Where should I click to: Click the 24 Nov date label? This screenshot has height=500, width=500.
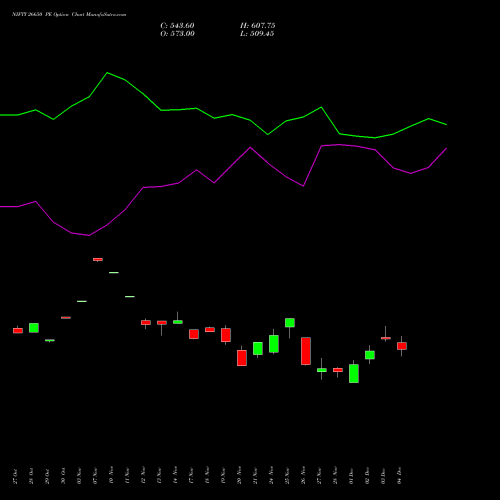[x=271, y=475]
